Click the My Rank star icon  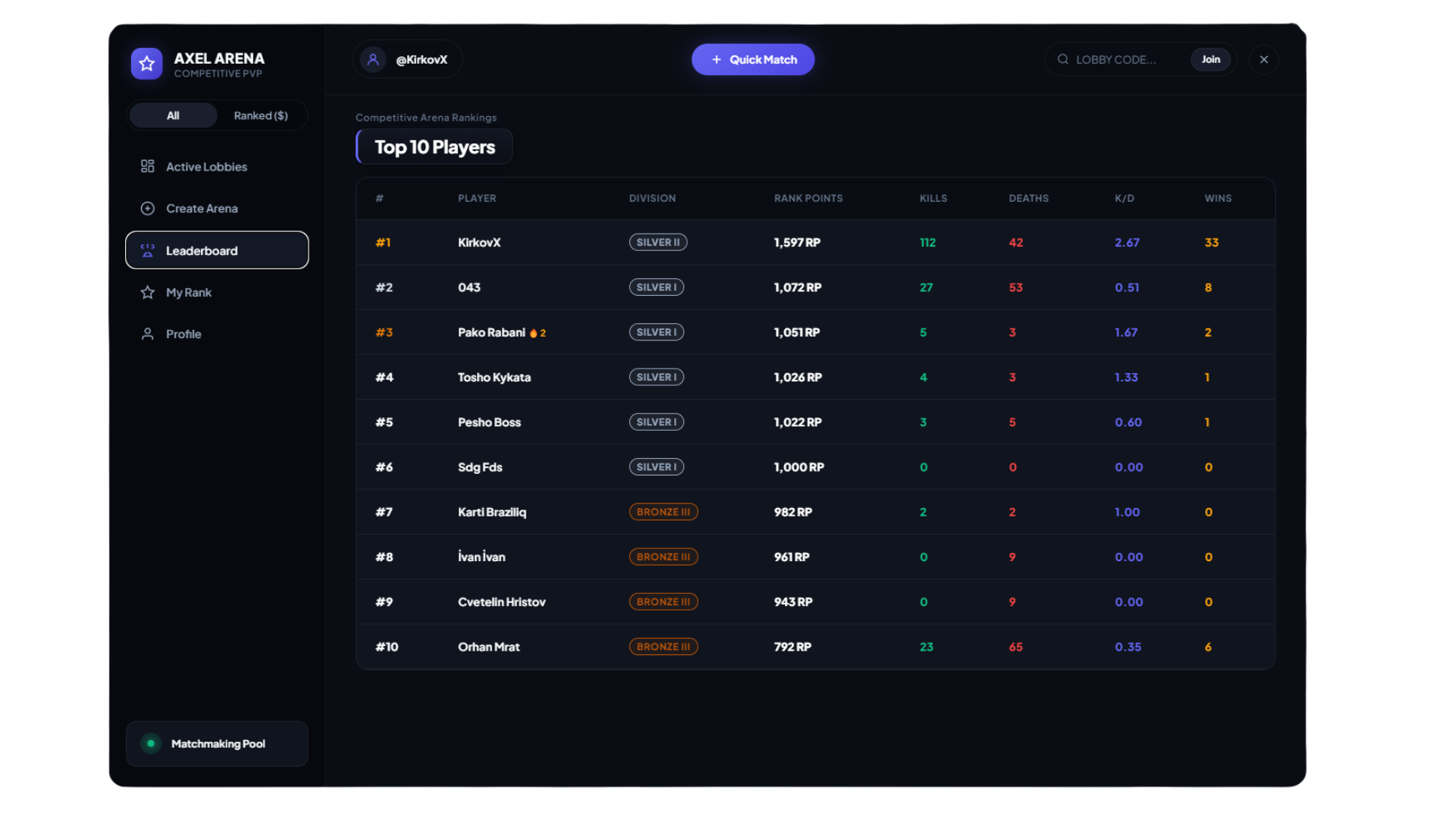pos(148,292)
